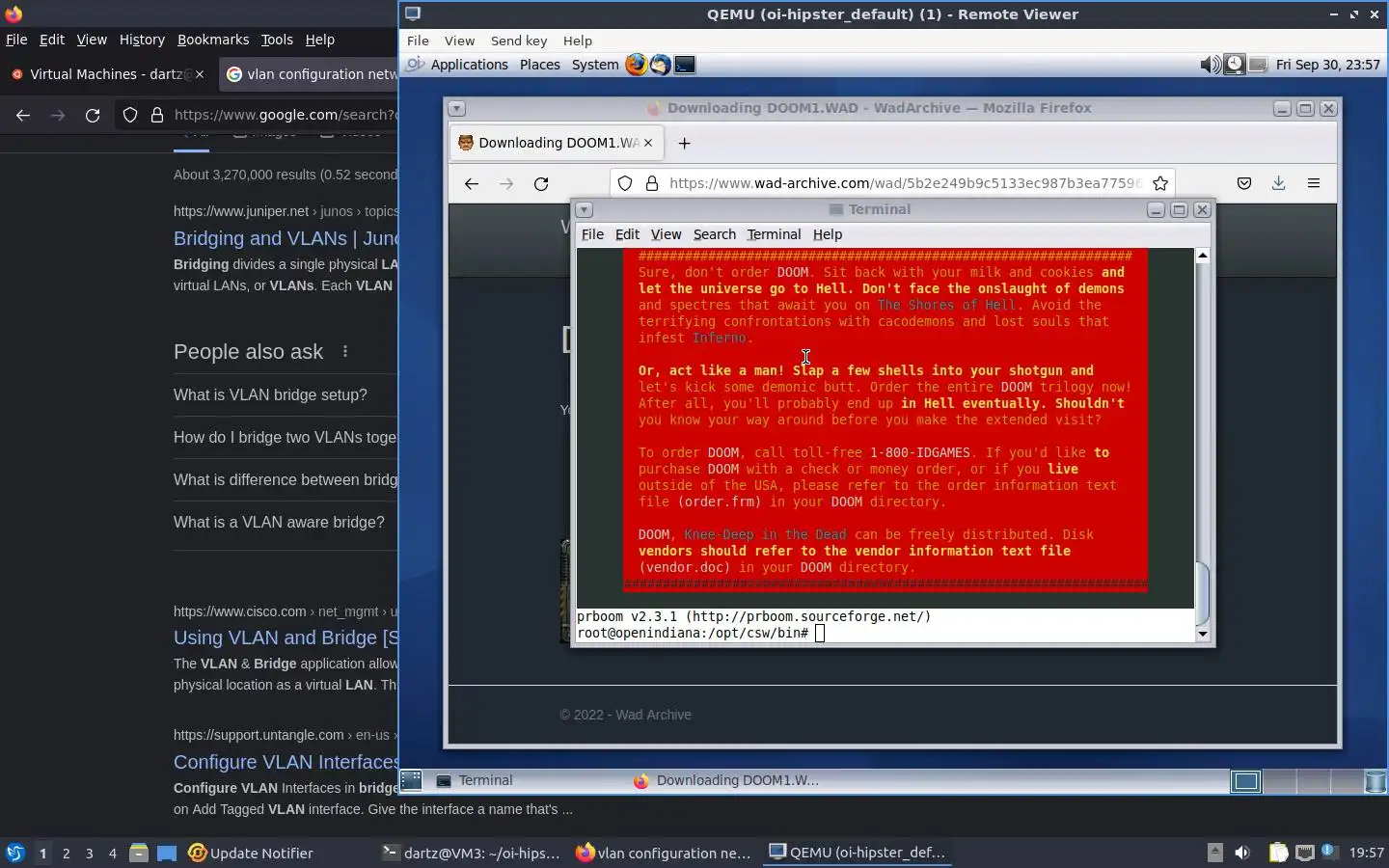Select first guest workspace in the switcher
Viewport: 1389px width, 868px height.
[x=1245, y=780]
